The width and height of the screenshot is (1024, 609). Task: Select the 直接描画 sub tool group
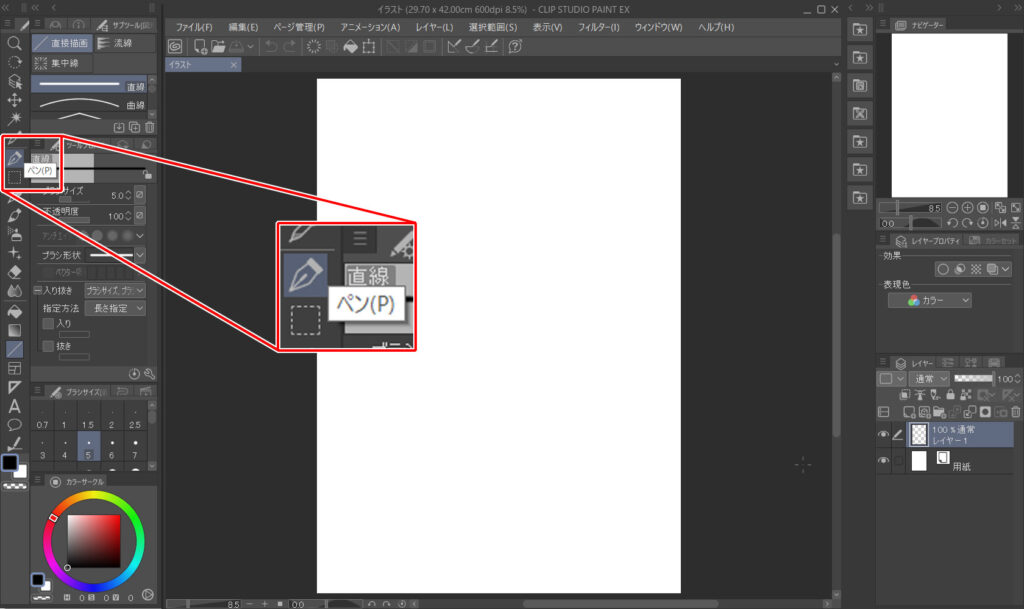coord(62,44)
